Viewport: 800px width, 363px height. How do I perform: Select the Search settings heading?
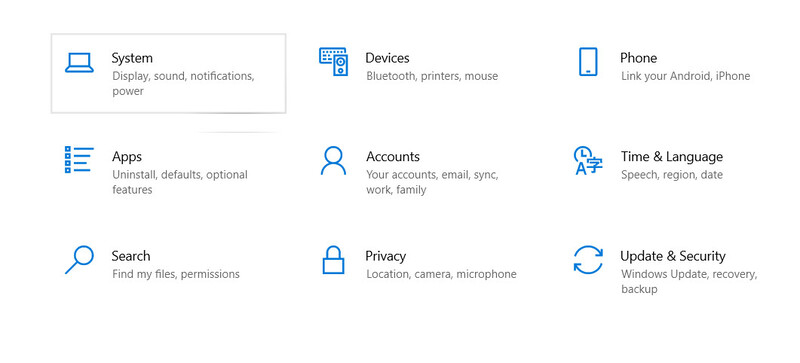pyautogui.click(x=131, y=256)
